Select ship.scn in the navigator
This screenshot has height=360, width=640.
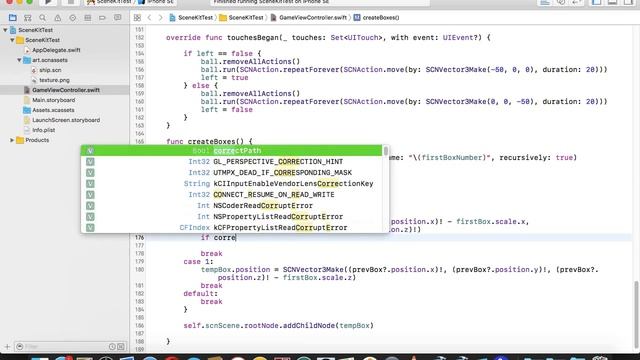50,70
